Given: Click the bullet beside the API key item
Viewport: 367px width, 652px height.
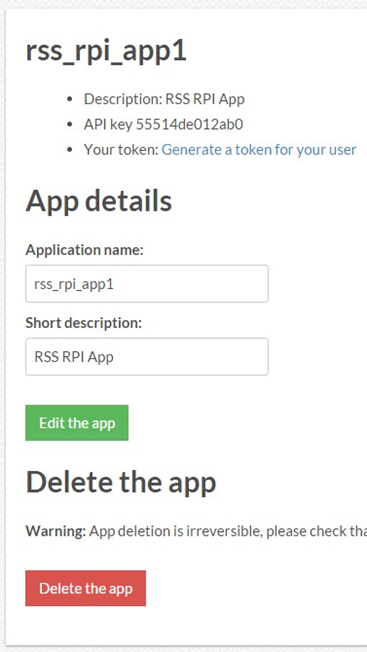Looking at the screenshot, I should coord(70,124).
